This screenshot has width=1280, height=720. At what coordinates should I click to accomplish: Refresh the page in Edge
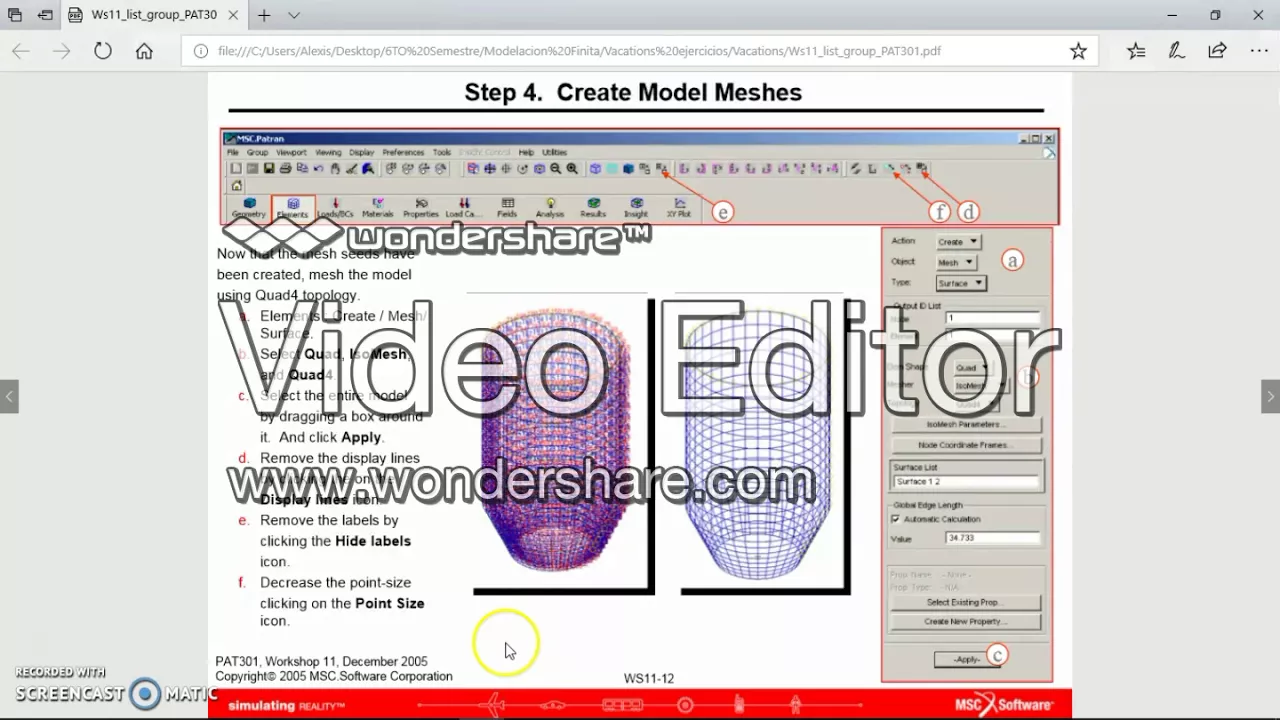coord(103,51)
